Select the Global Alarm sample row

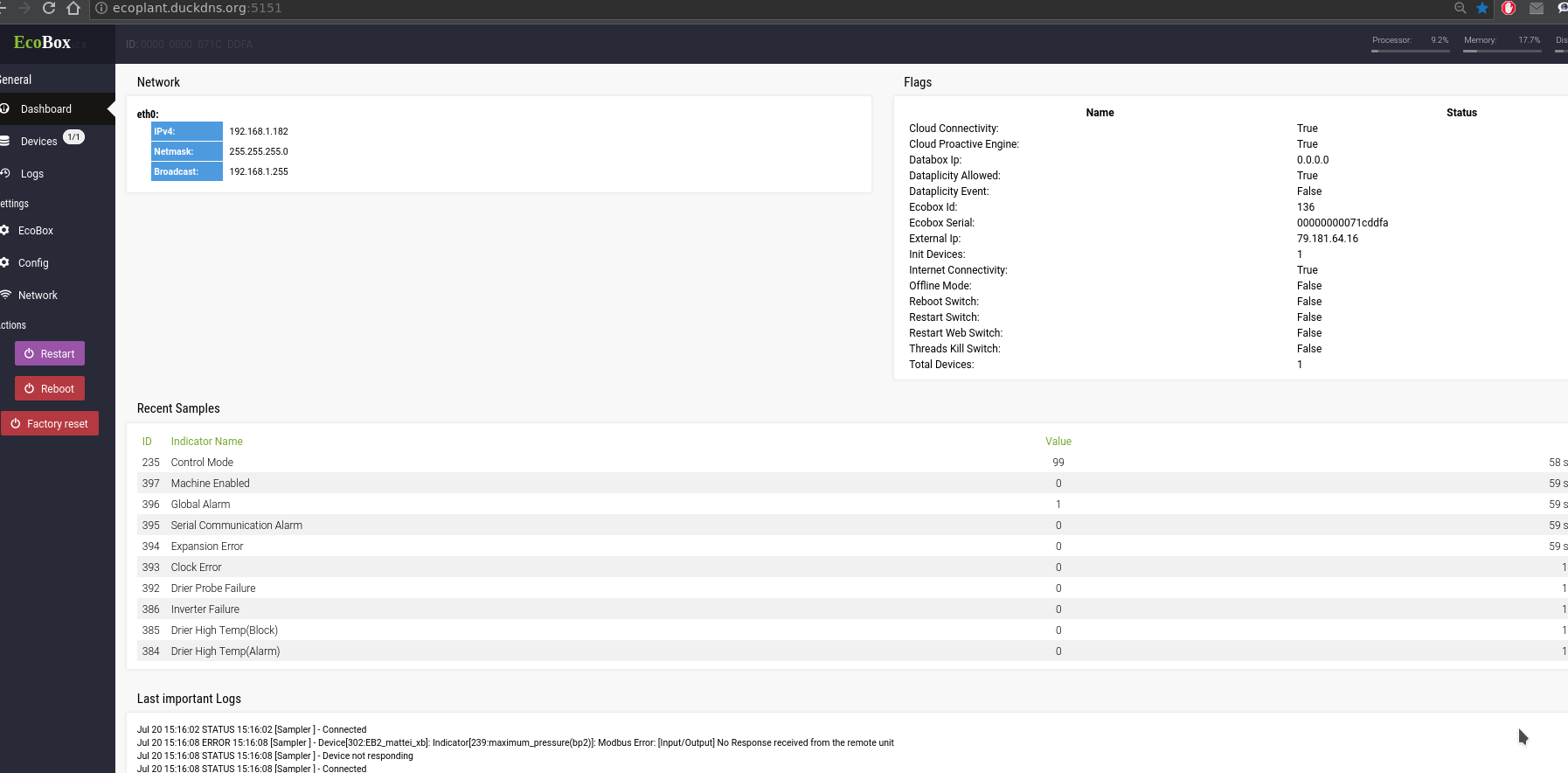(x=852, y=505)
